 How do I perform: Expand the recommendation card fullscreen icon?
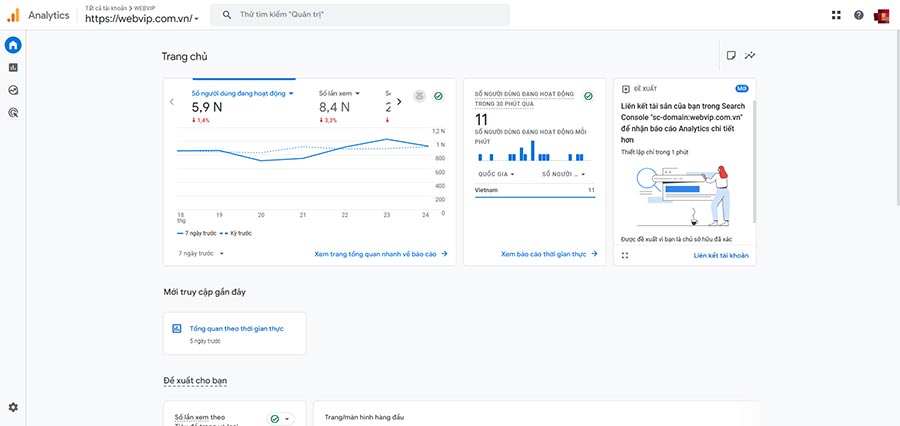pos(625,255)
